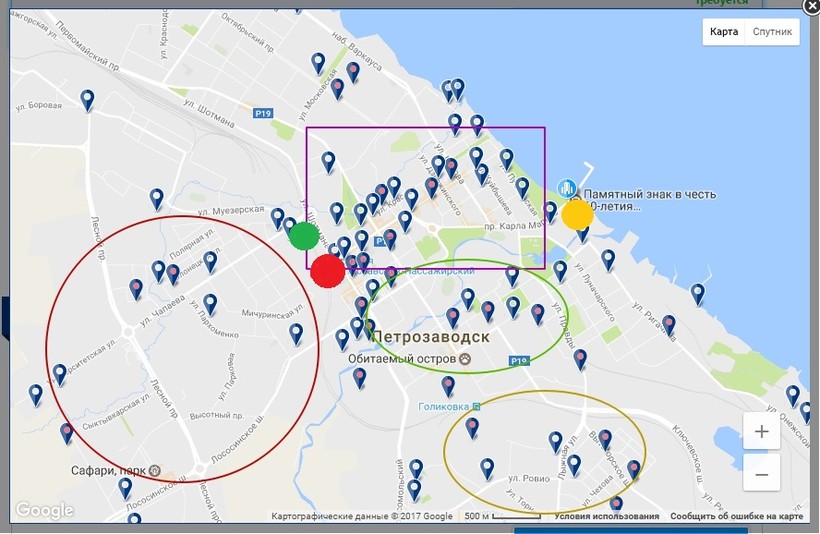The width and height of the screenshot is (820, 534).
Task: Click the Обитаемый остров place icon
Action: (x=464, y=358)
